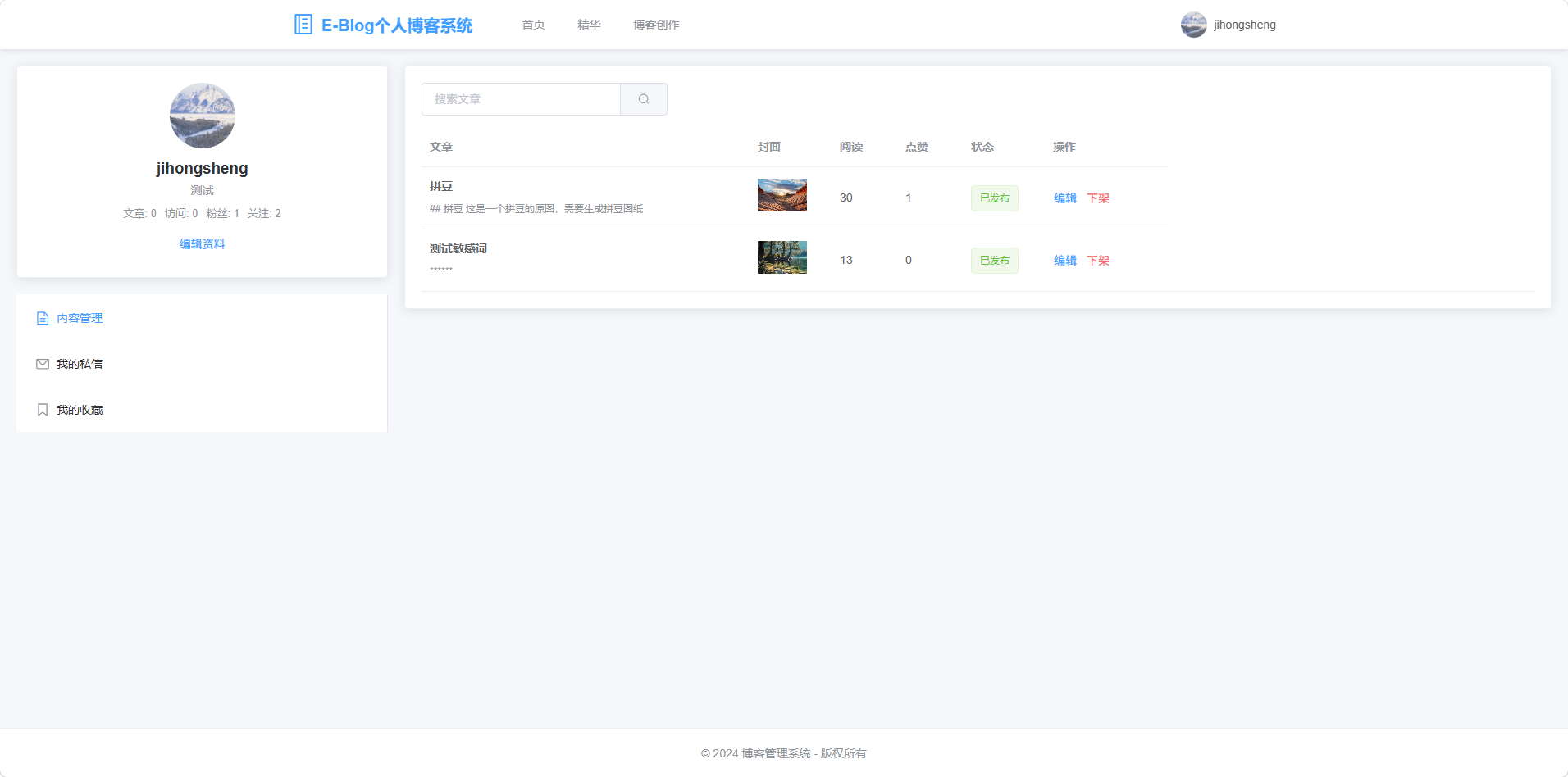The width and height of the screenshot is (1568, 777).
Task: Open the 拼豆 cover thumbnail
Action: click(x=782, y=195)
